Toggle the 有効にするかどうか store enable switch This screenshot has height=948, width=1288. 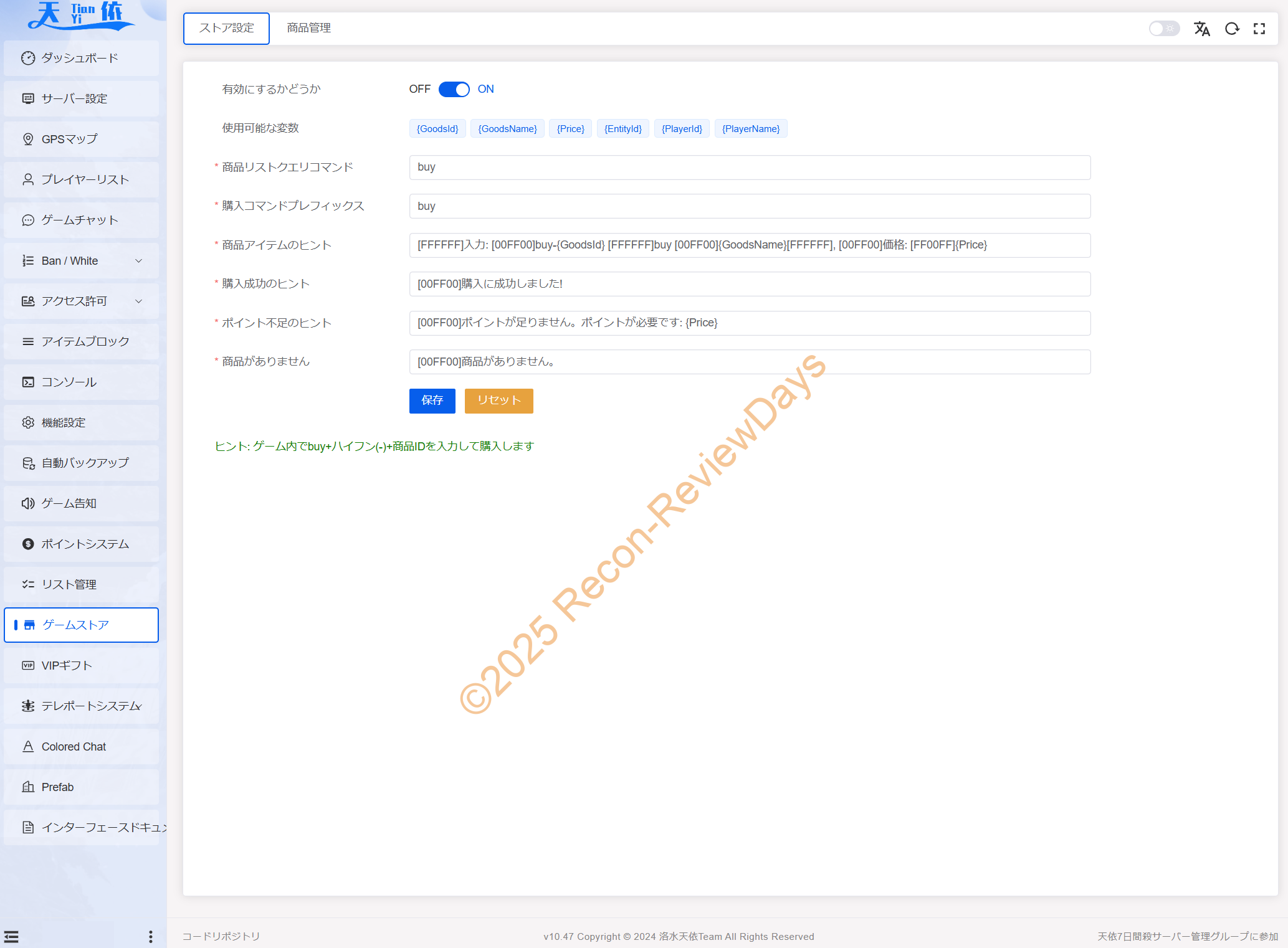(x=454, y=89)
